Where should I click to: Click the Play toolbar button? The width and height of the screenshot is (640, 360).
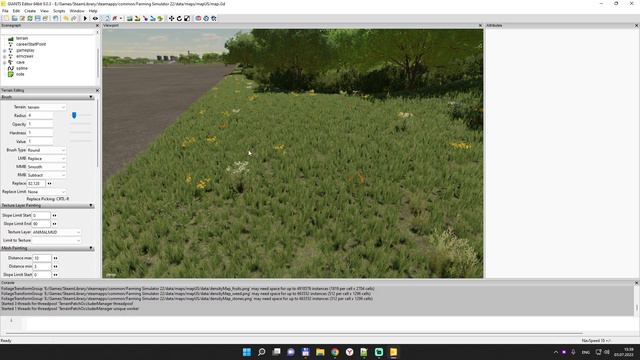[85, 18]
